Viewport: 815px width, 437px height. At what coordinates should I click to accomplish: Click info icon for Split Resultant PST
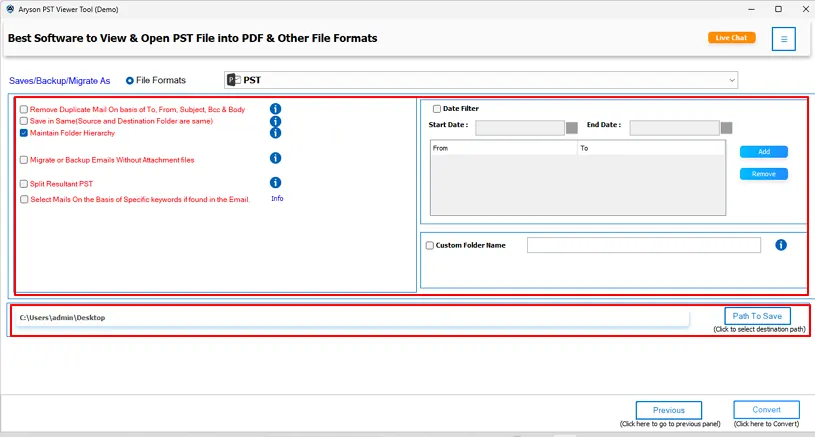tap(275, 182)
